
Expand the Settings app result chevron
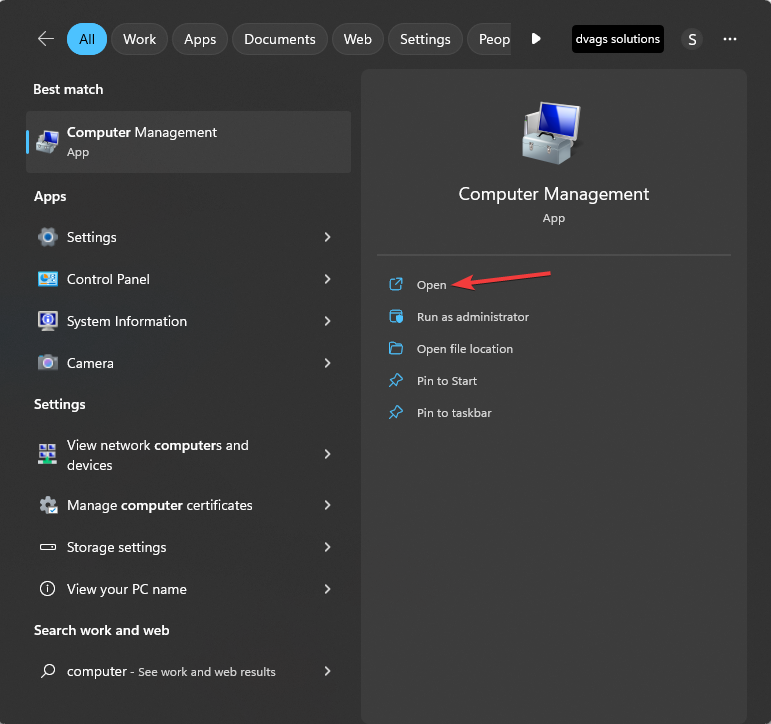click(x=327, y=237)
